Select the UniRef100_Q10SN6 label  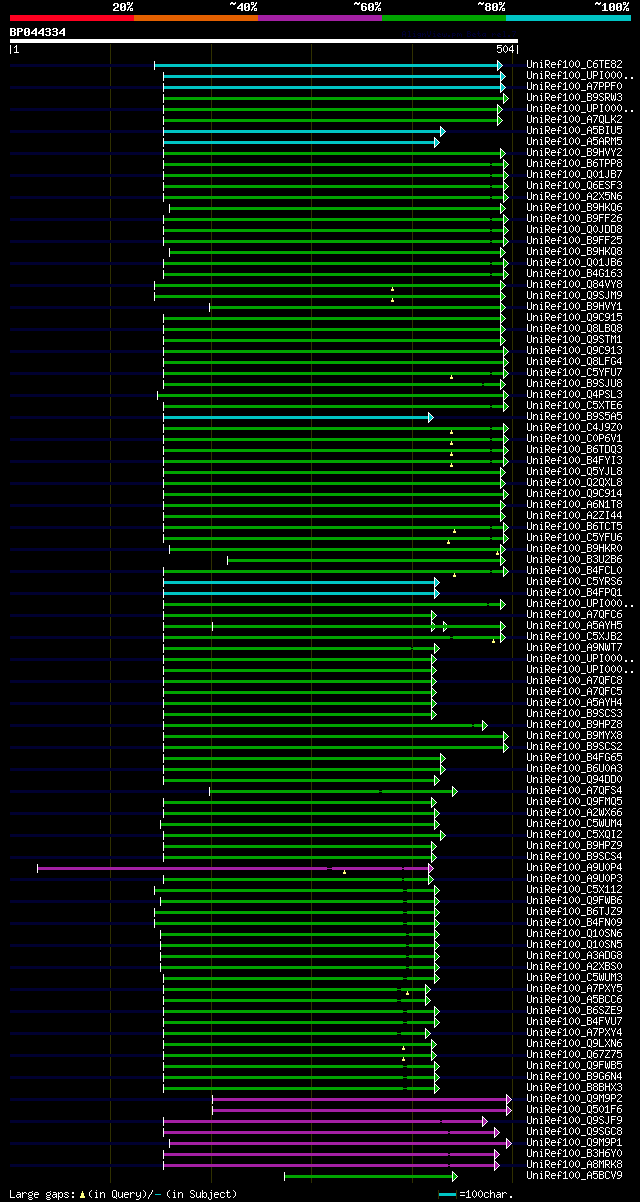point(574,934)
